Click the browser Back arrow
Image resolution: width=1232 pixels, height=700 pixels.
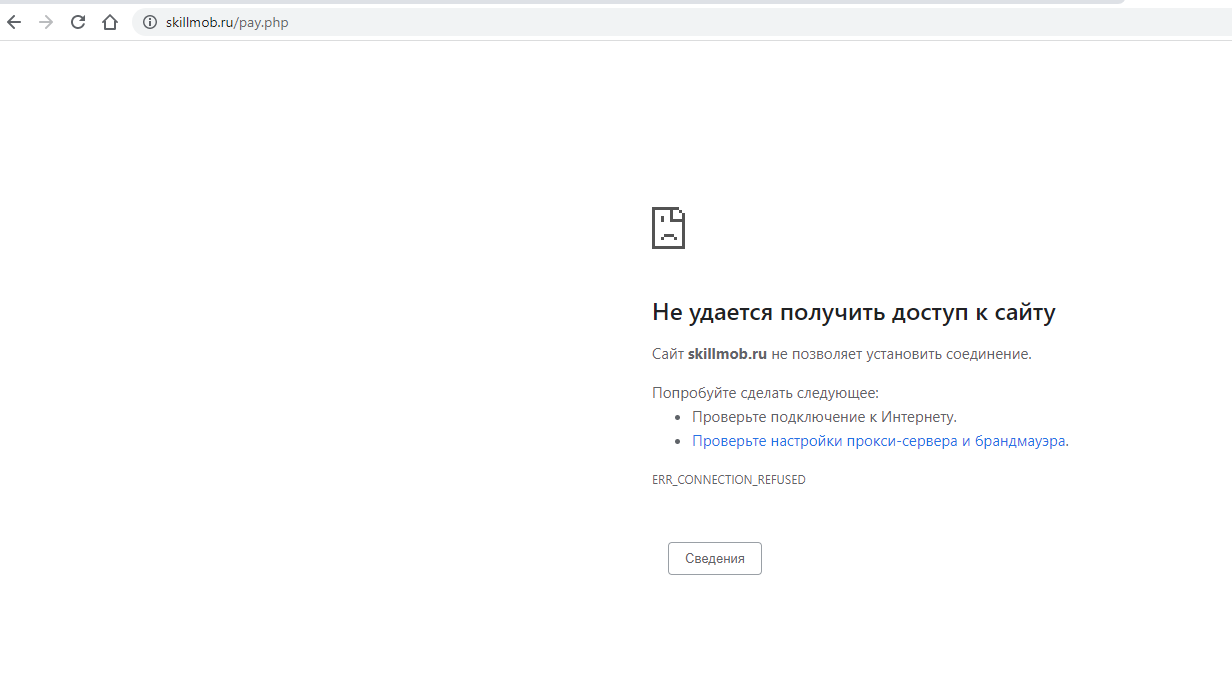point(14,22)
